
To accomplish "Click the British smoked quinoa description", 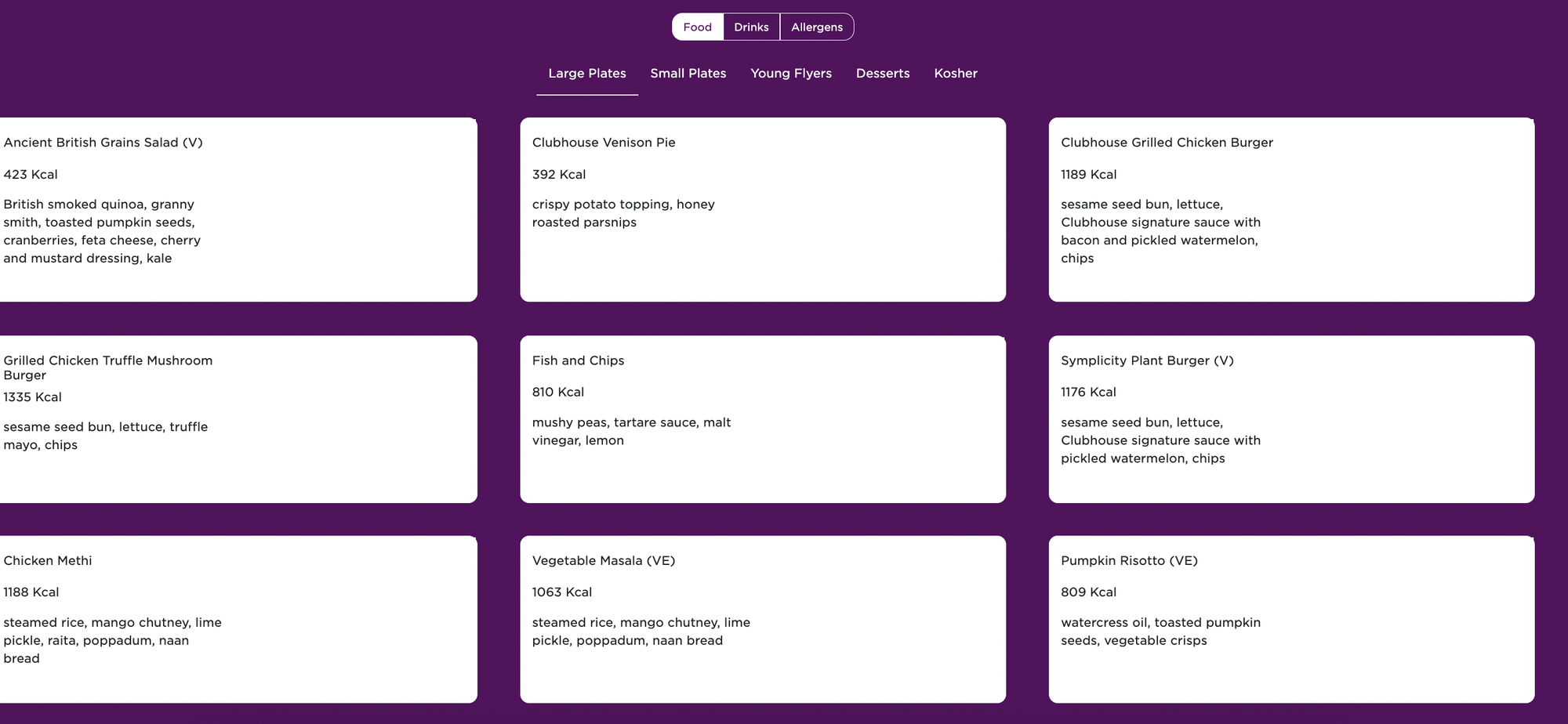I will coord(102,231).
